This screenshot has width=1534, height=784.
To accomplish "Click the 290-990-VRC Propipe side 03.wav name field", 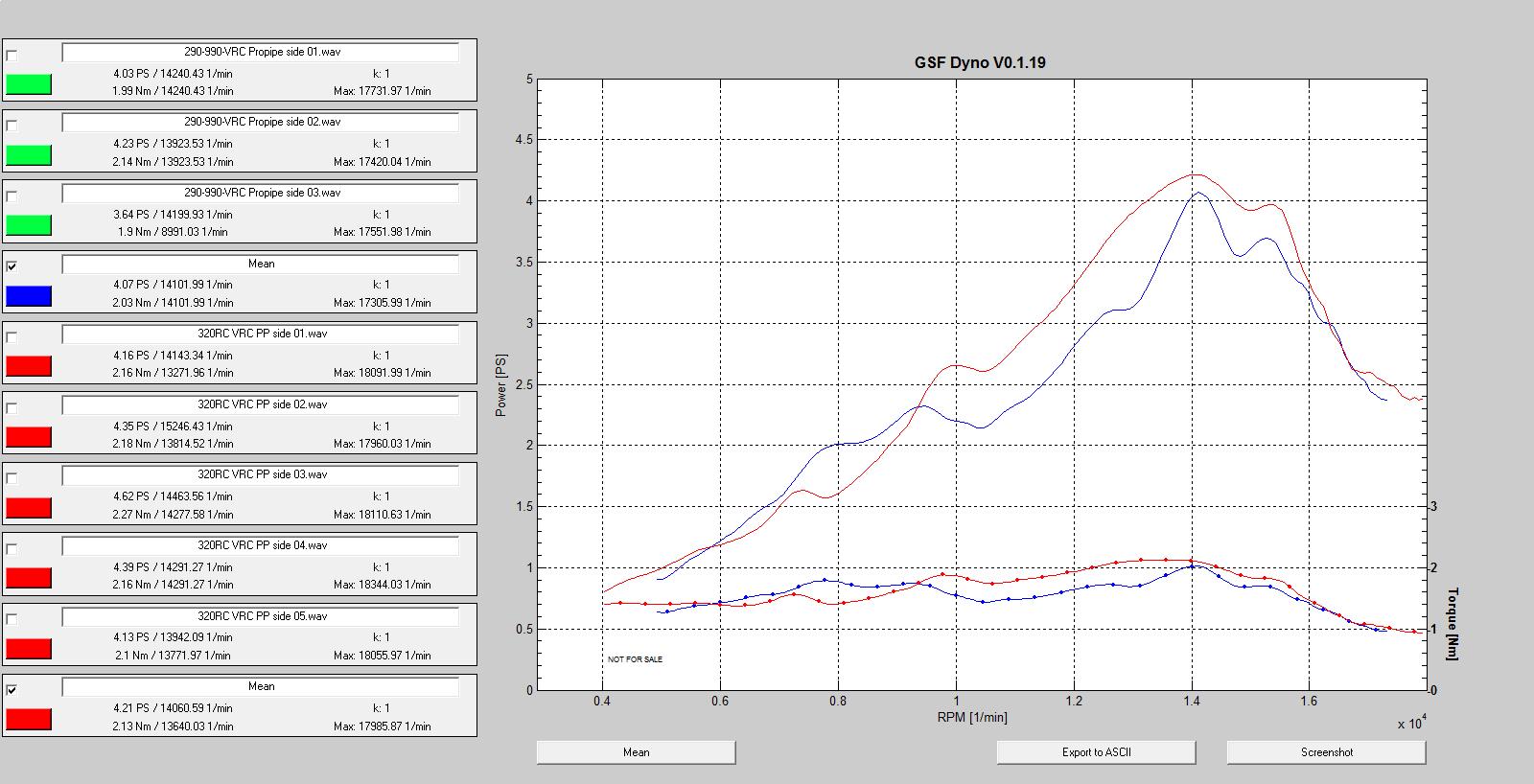I will tap(261, 193).
